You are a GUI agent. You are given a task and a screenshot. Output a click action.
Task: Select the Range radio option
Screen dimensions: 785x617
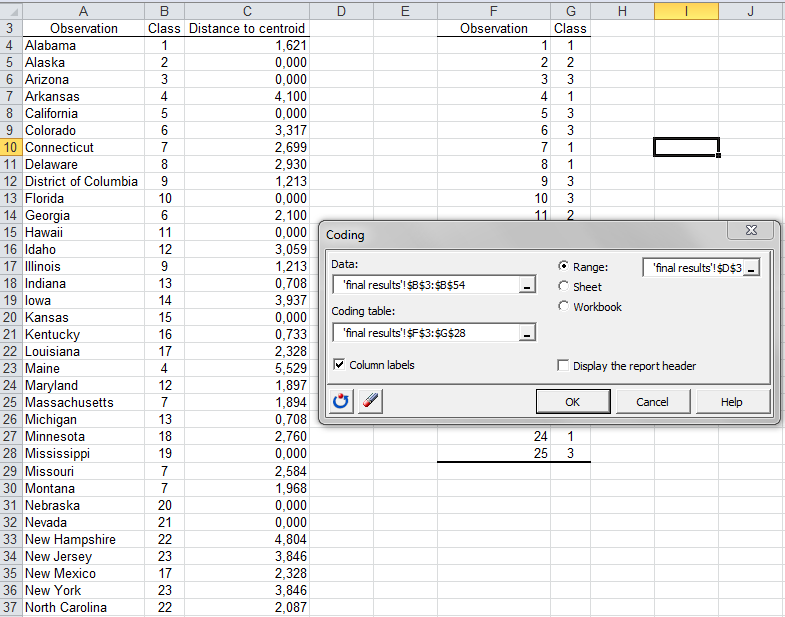coord(563,266)
